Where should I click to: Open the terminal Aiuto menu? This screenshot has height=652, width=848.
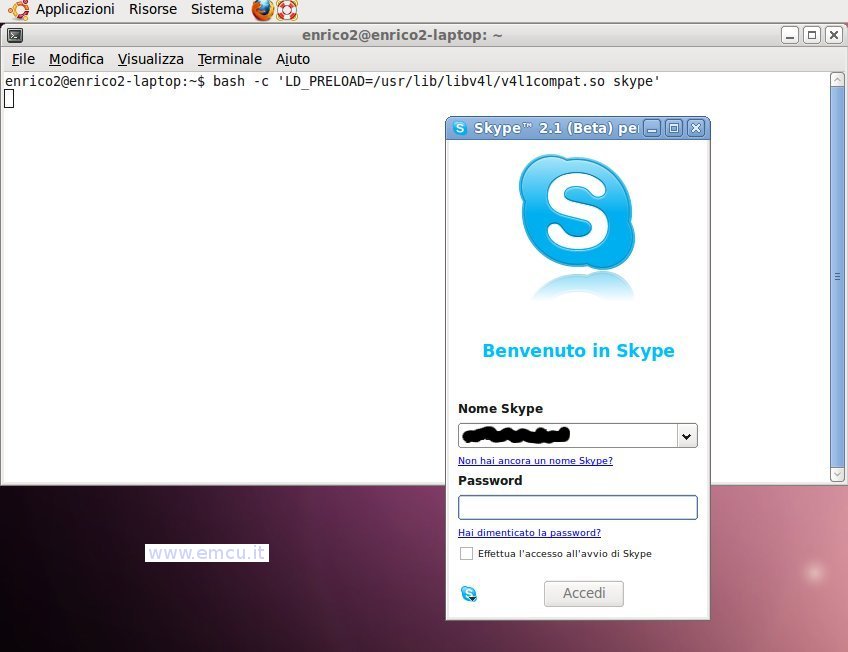point(293,59)
